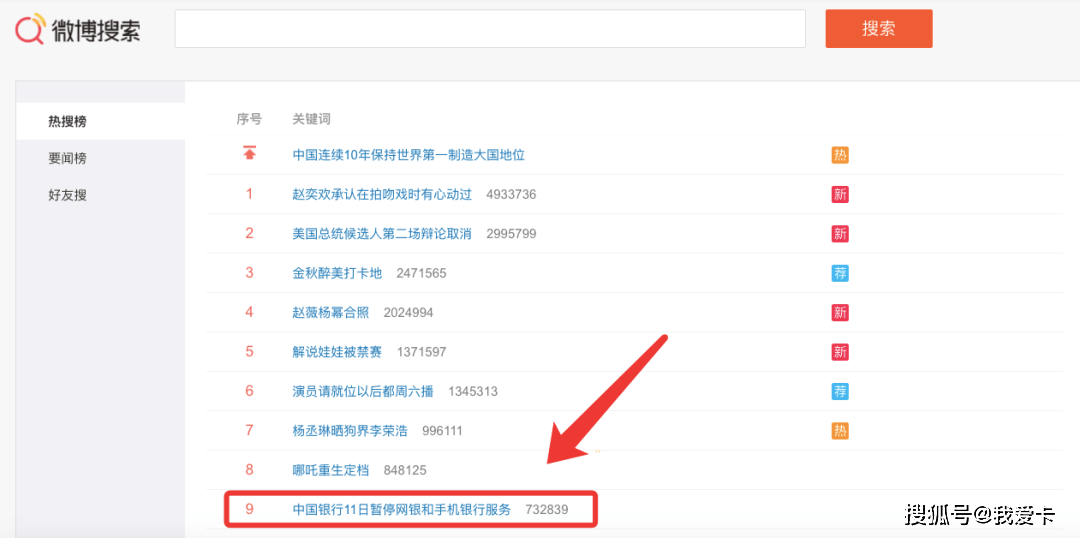The image size is (1080, 538).
Task: Click the 新 badge beside 赵薇杨幂合照
Action: [840, 313]
